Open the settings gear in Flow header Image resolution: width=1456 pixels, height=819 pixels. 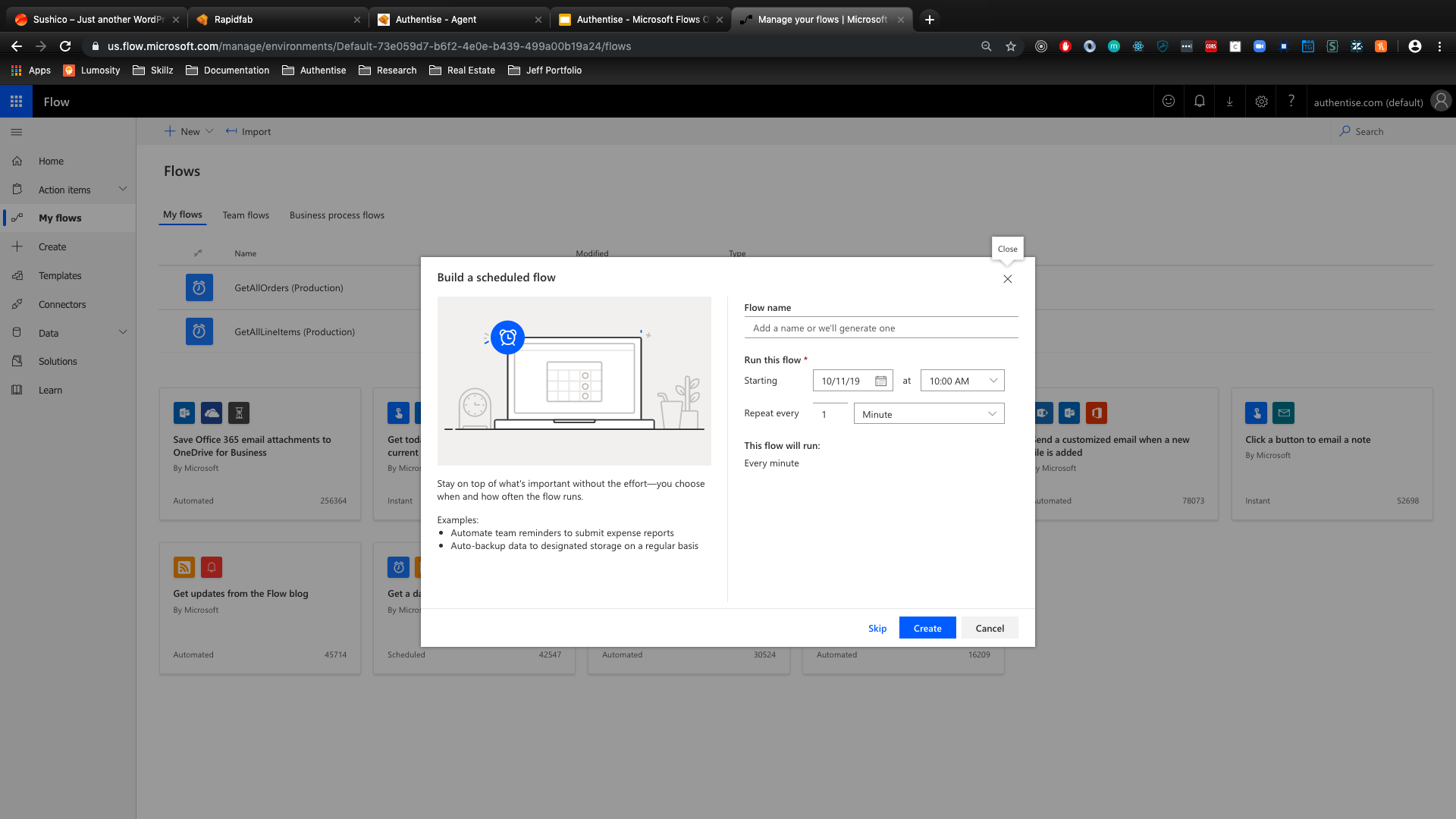[x=1261, y=102]
